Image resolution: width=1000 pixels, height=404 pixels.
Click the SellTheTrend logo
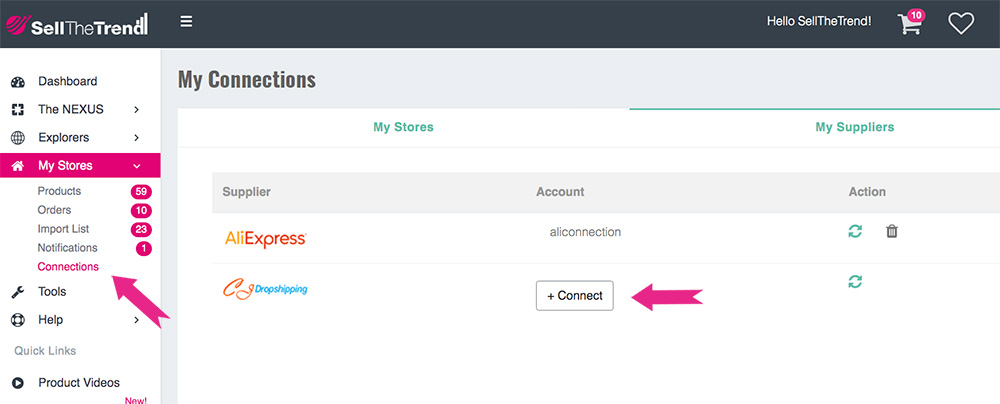pos(76,24)
